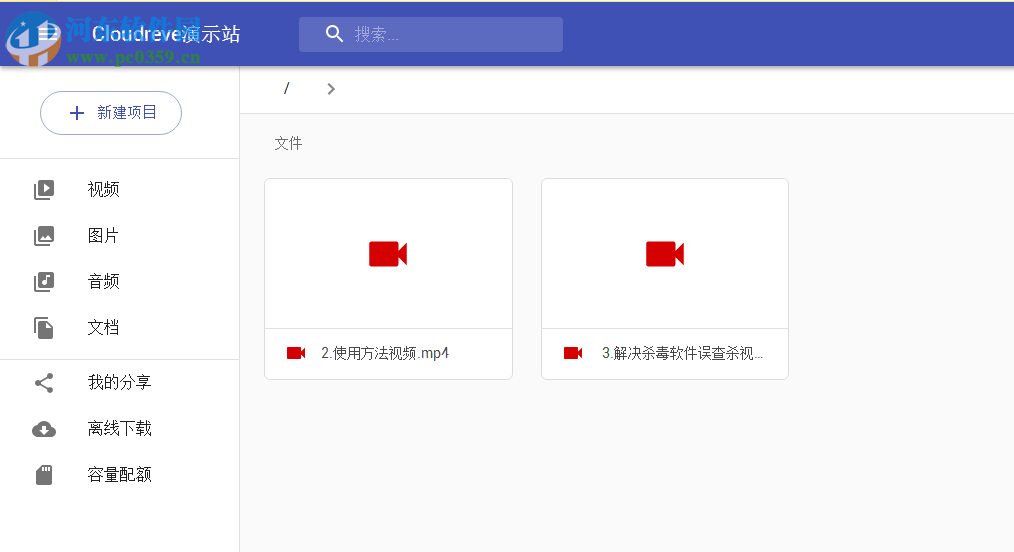Open the 音频 category
Screen dimensions: 1014x552
103,281
